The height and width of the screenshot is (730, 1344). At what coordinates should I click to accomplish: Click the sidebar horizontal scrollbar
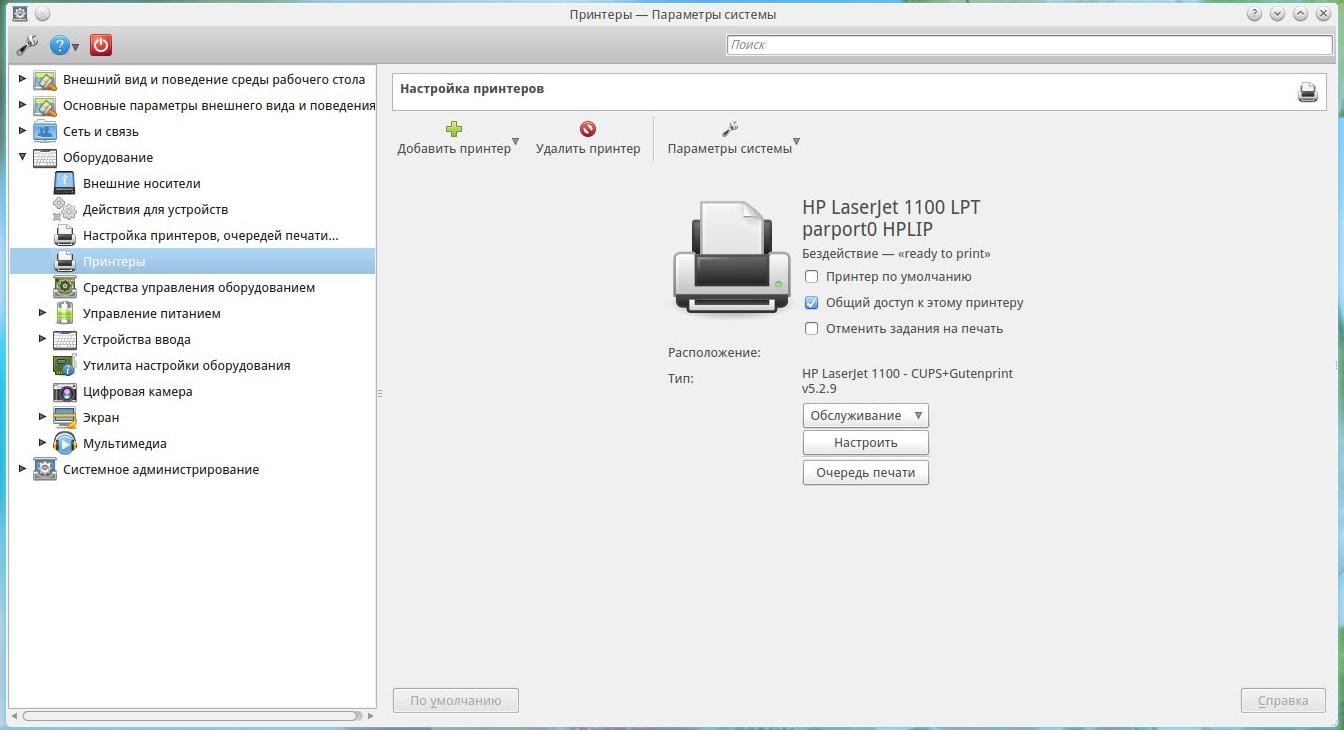(191, 716)
